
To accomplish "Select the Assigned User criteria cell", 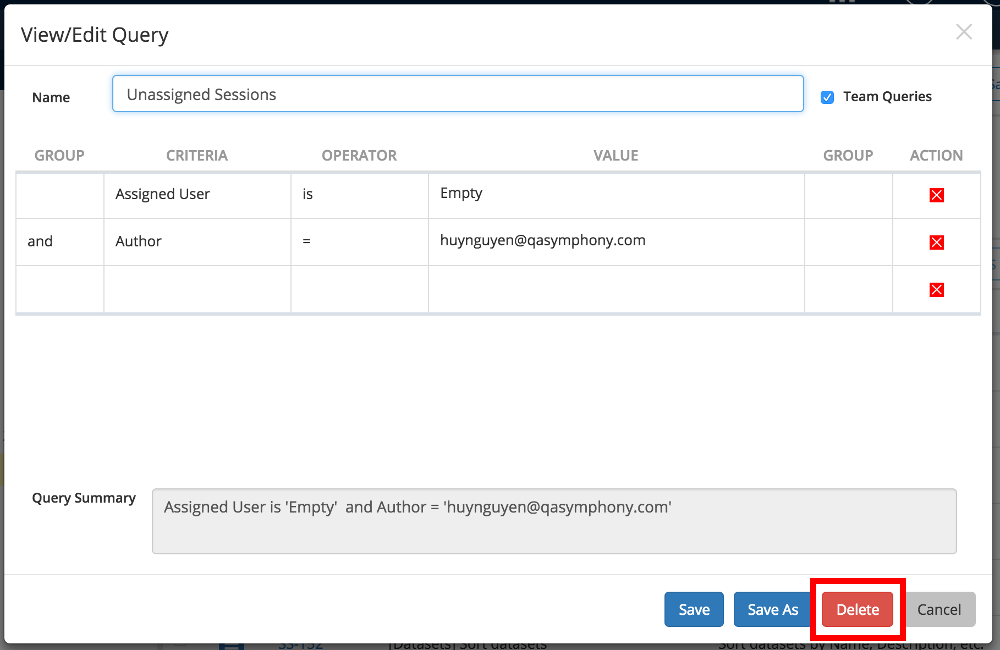I will 197,195.
